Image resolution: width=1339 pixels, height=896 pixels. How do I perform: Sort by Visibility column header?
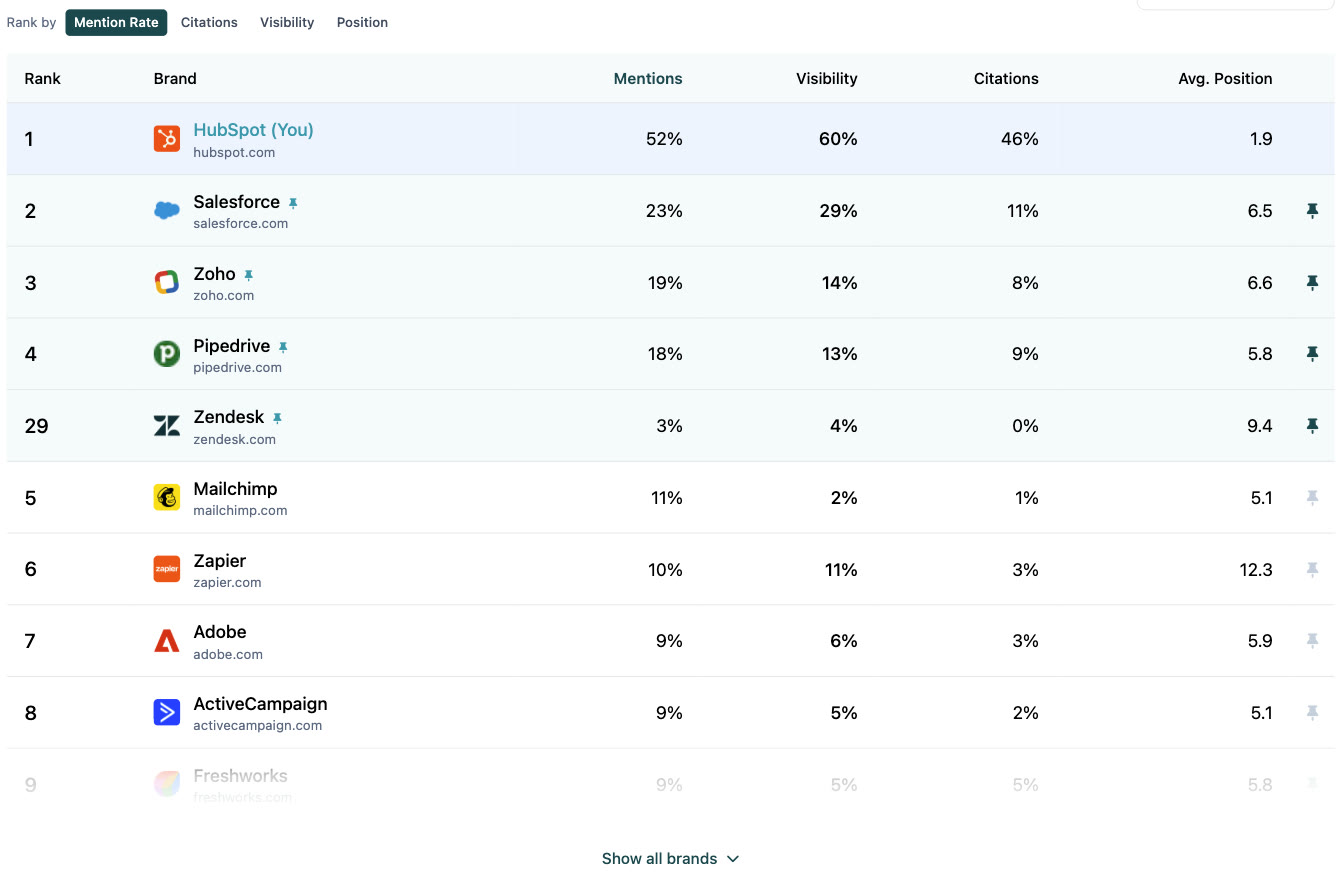tap(827, 79)
